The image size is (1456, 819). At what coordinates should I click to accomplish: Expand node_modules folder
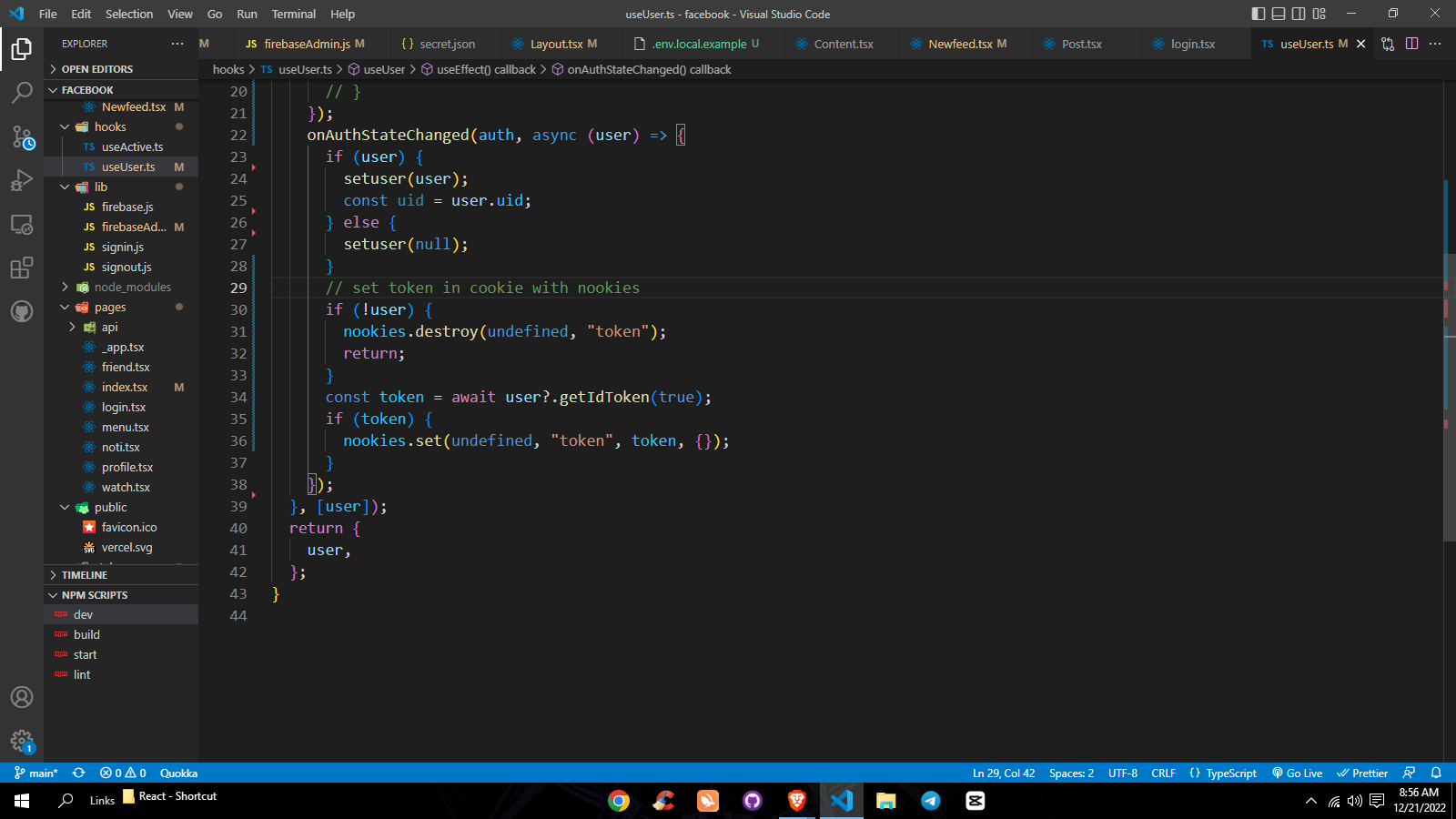click(x=121, y=287)
